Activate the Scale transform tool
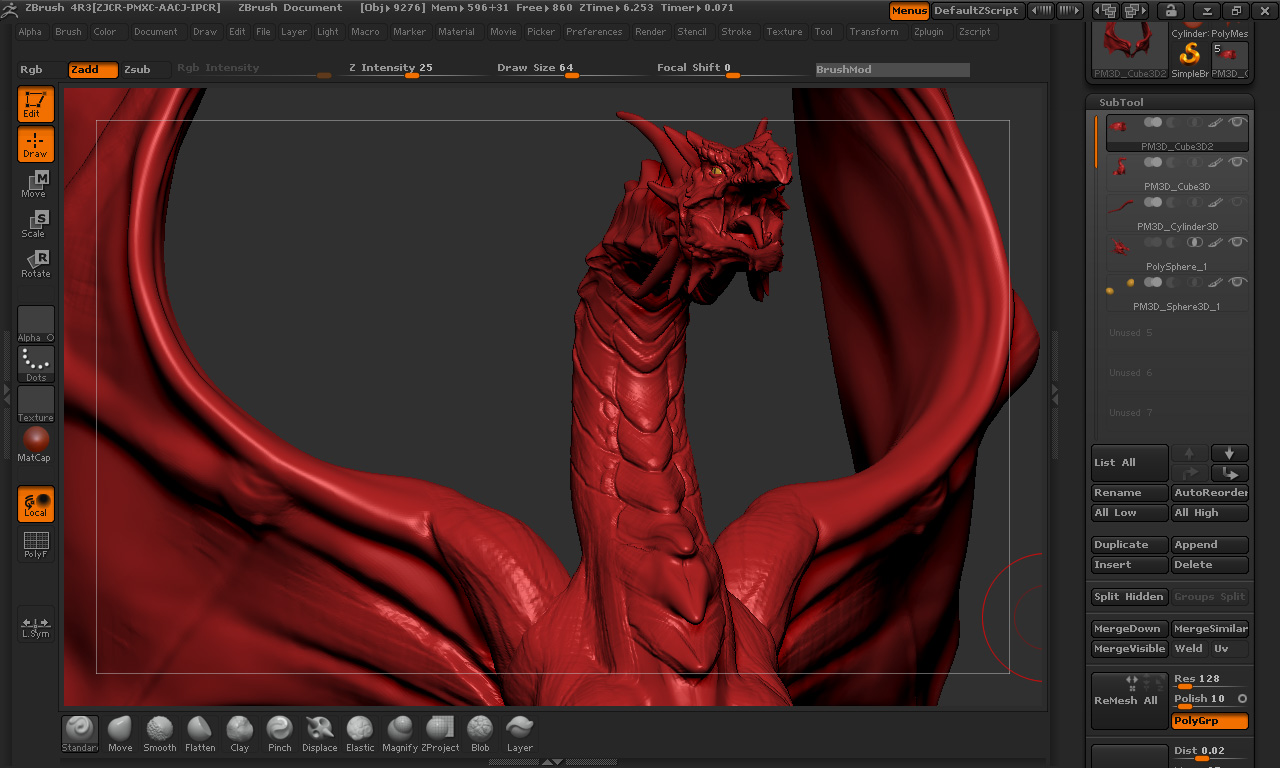The width and height of the screenshot is (1280, 768). 35,224
